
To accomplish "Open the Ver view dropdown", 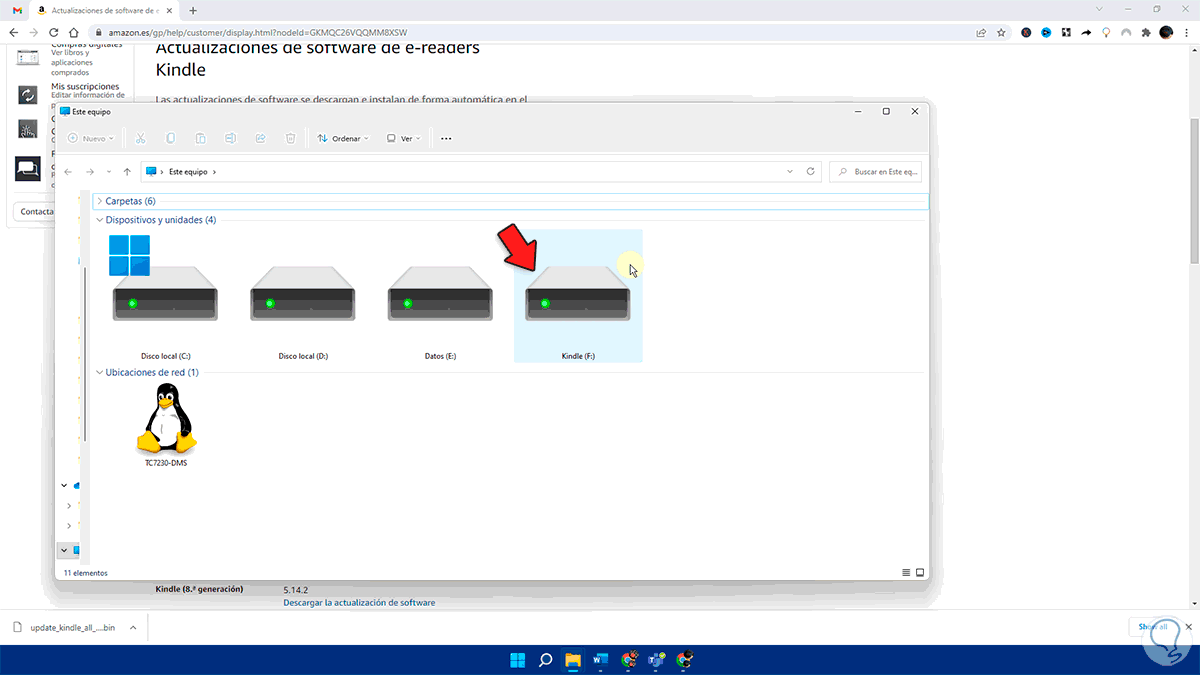I will coord(405,138).
